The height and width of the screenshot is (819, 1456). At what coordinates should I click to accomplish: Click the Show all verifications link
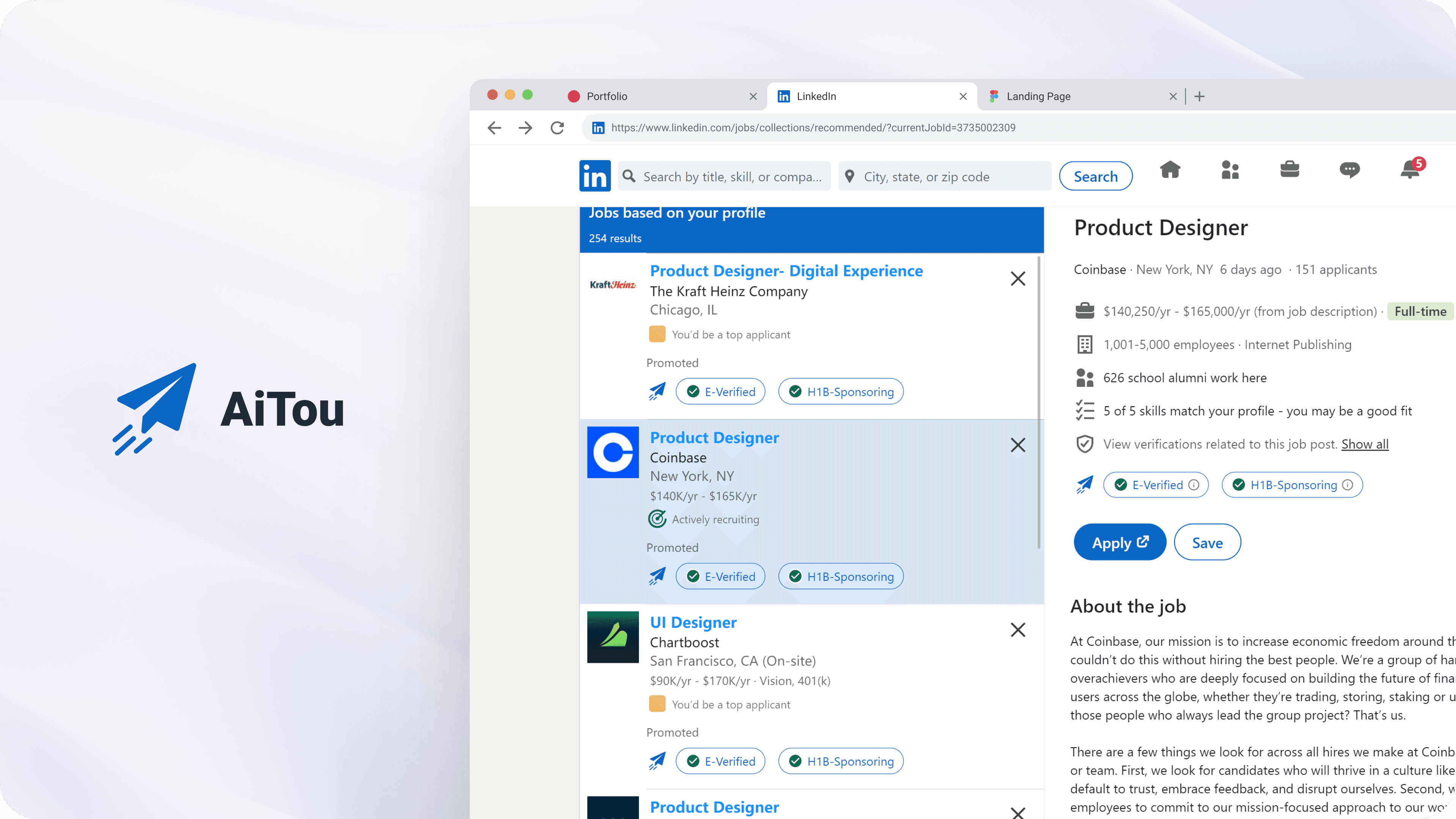[1365, 444]
